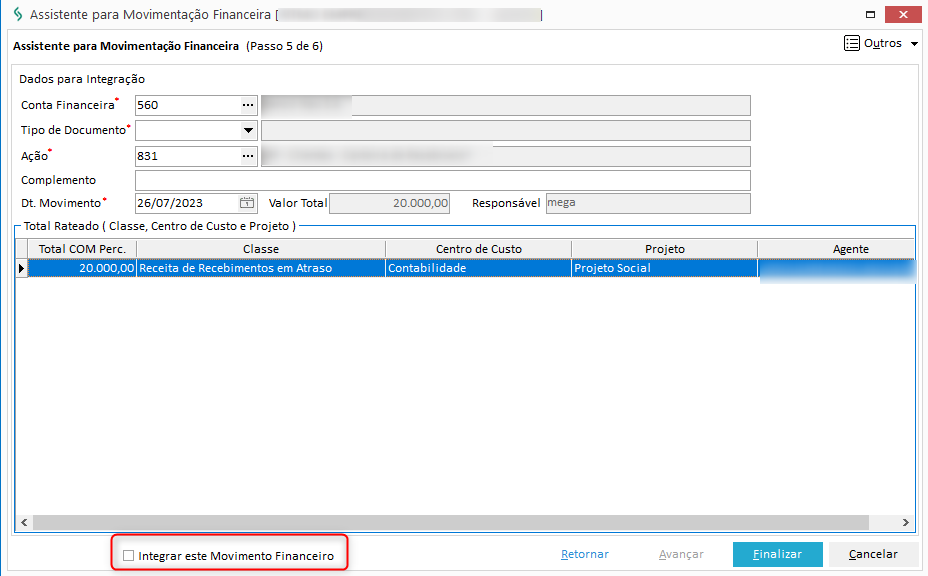Viewport: 928px width, 576px height.
Task: Open Ação lookup ellipsis button
Action: pyautogui.click(x=247, y=156)
